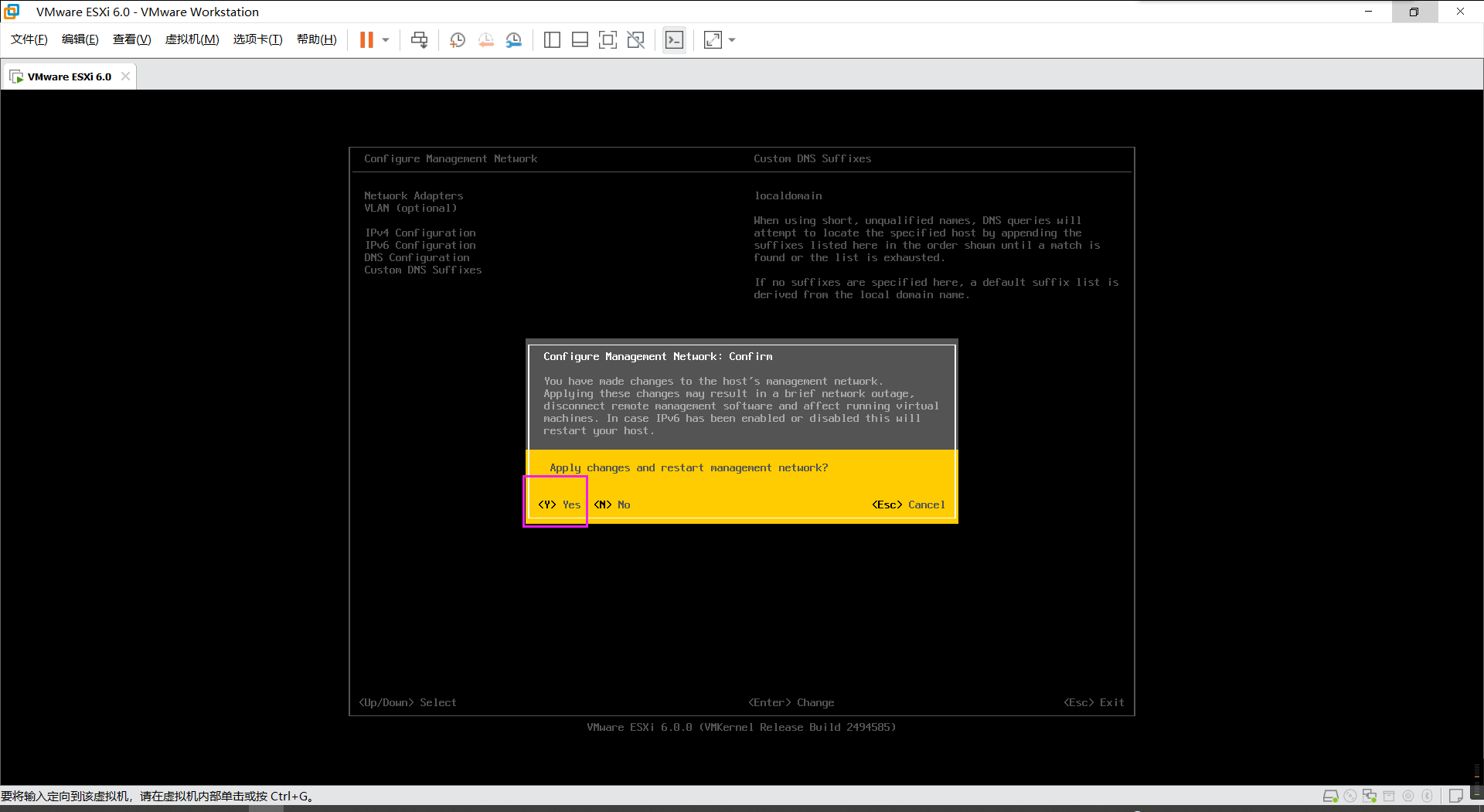
Task: Pause the virtual machine with the orange button
Action: (366, 39)
